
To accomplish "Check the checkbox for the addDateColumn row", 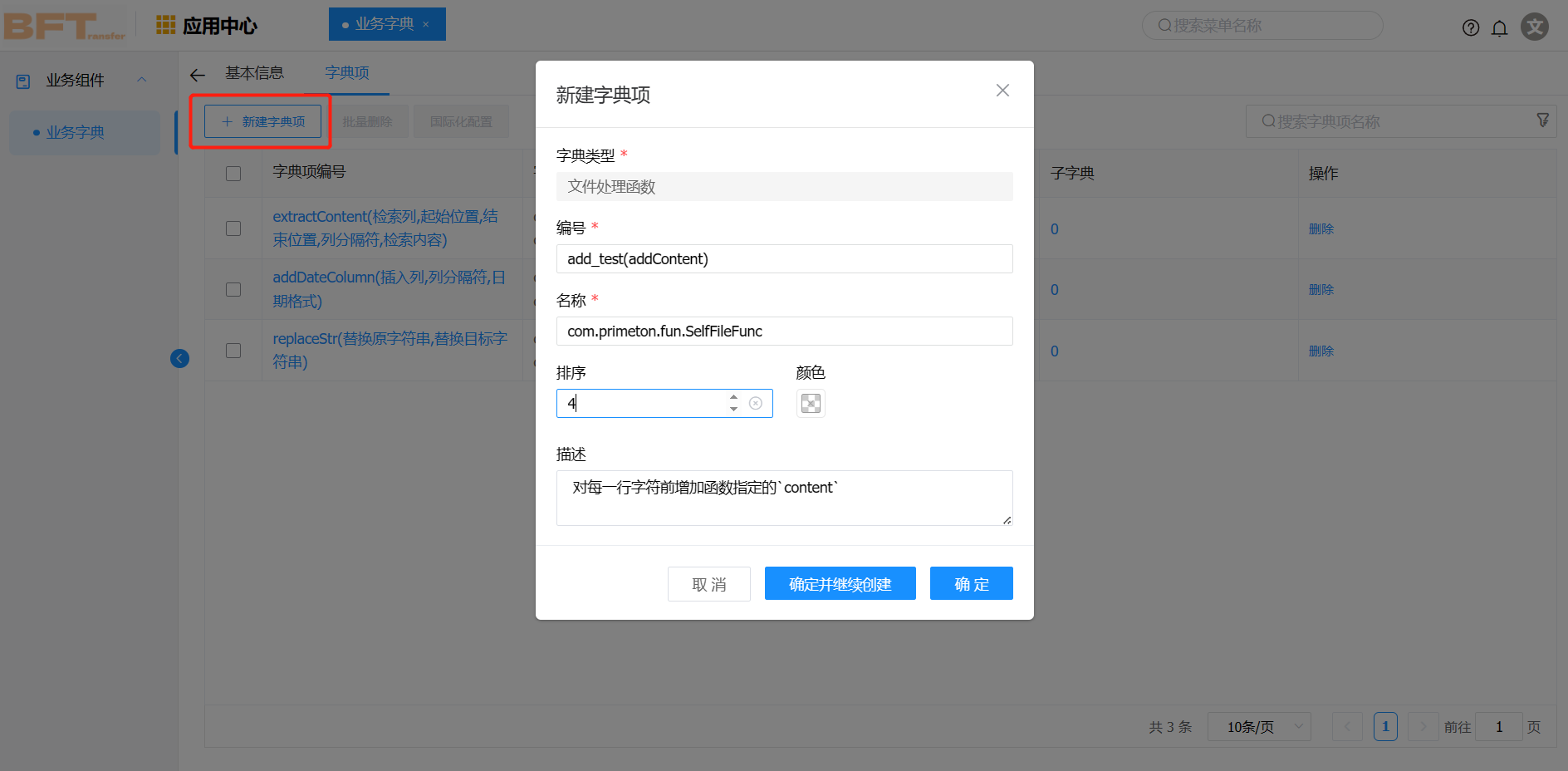I will click(x=233, y=289).
